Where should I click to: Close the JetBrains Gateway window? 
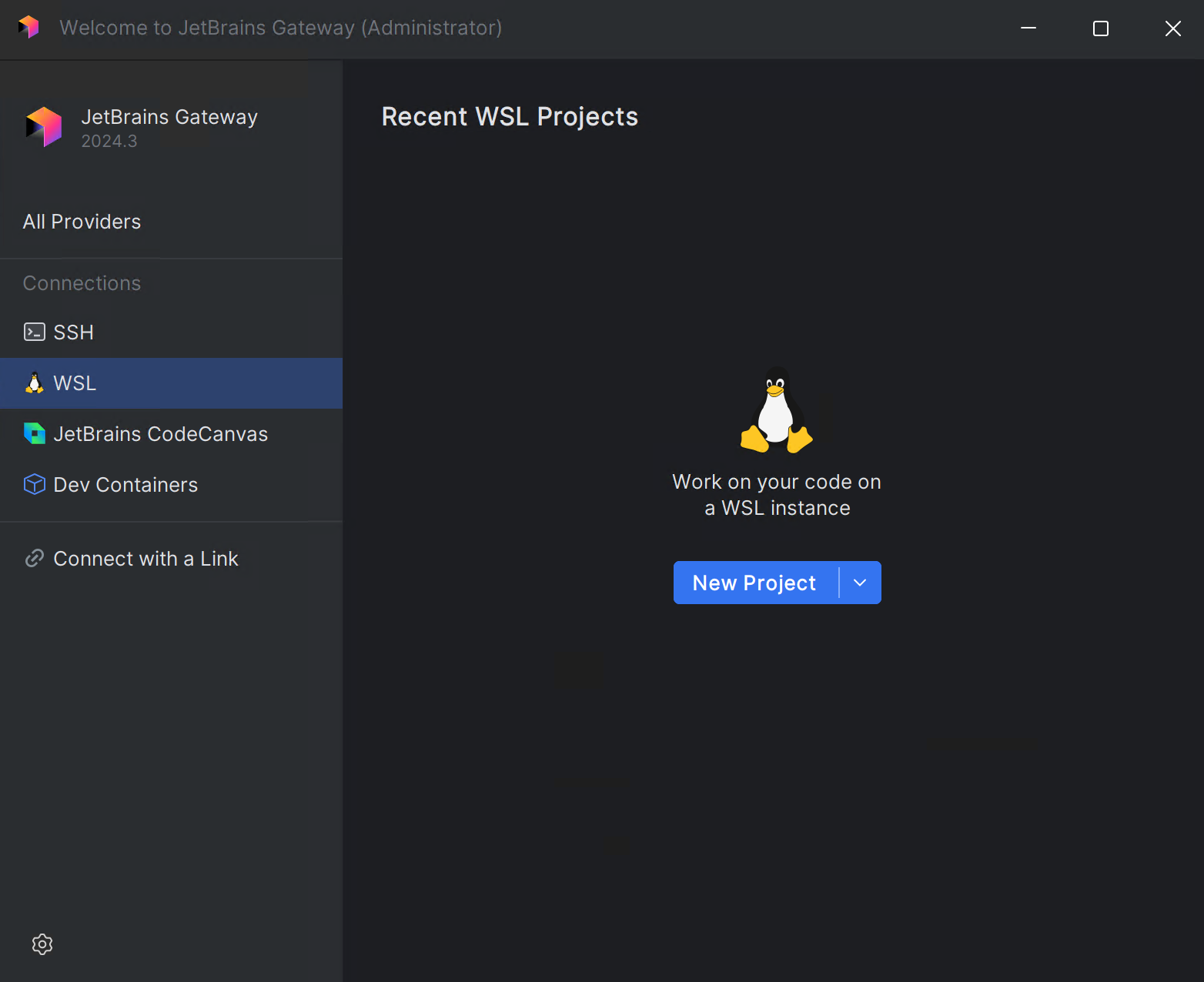pyautogui.click(x=1172, y=28)
